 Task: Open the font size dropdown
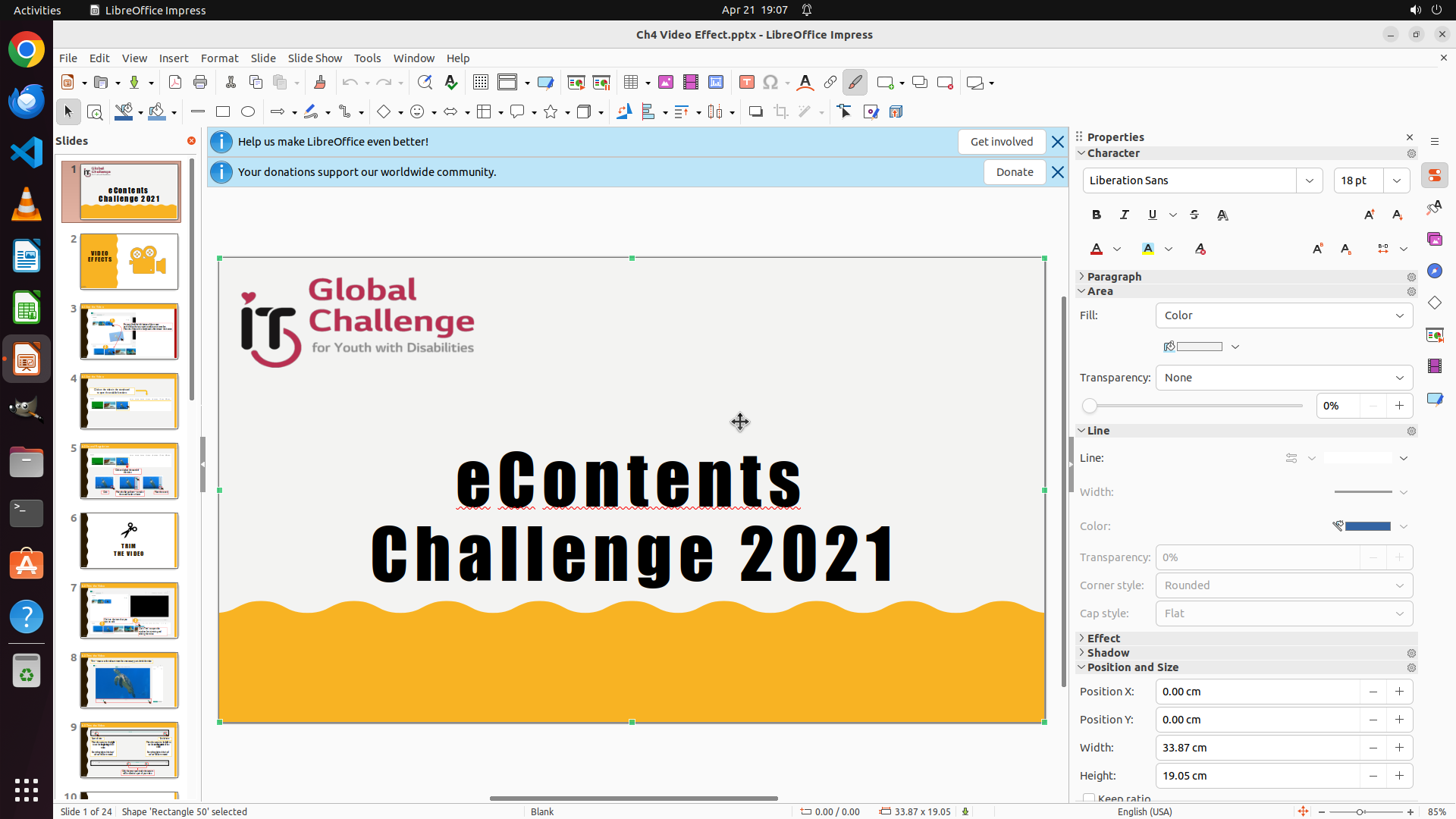pyautogui.click(x=1396, y=180)
